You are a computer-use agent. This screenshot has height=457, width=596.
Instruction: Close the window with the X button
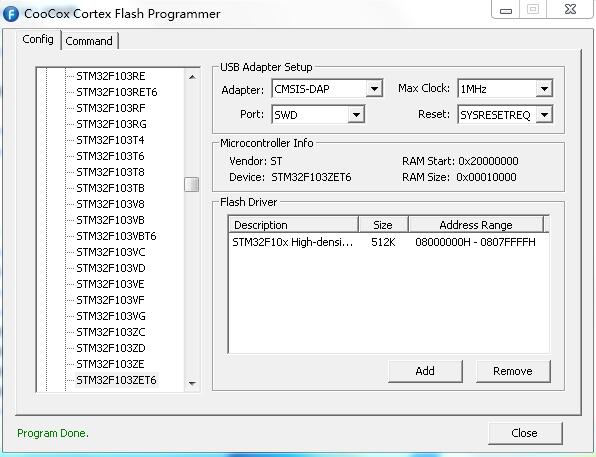coord(570,9)
